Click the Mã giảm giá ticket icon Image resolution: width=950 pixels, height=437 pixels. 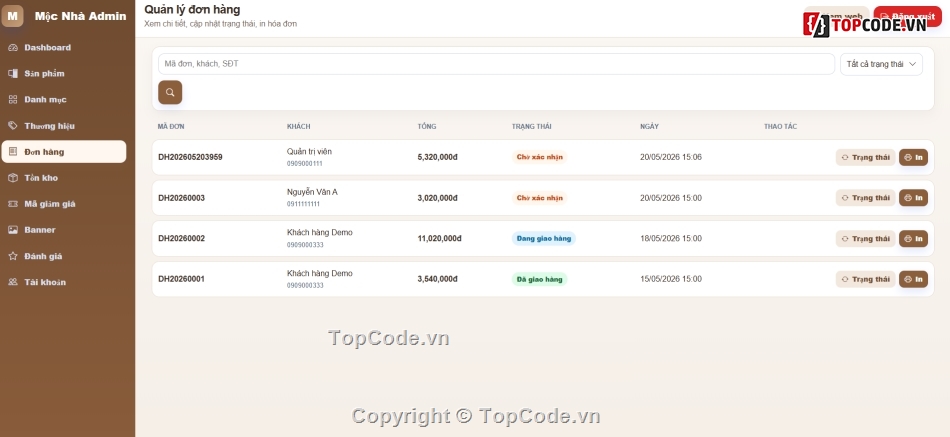click(x=13, y=204)
